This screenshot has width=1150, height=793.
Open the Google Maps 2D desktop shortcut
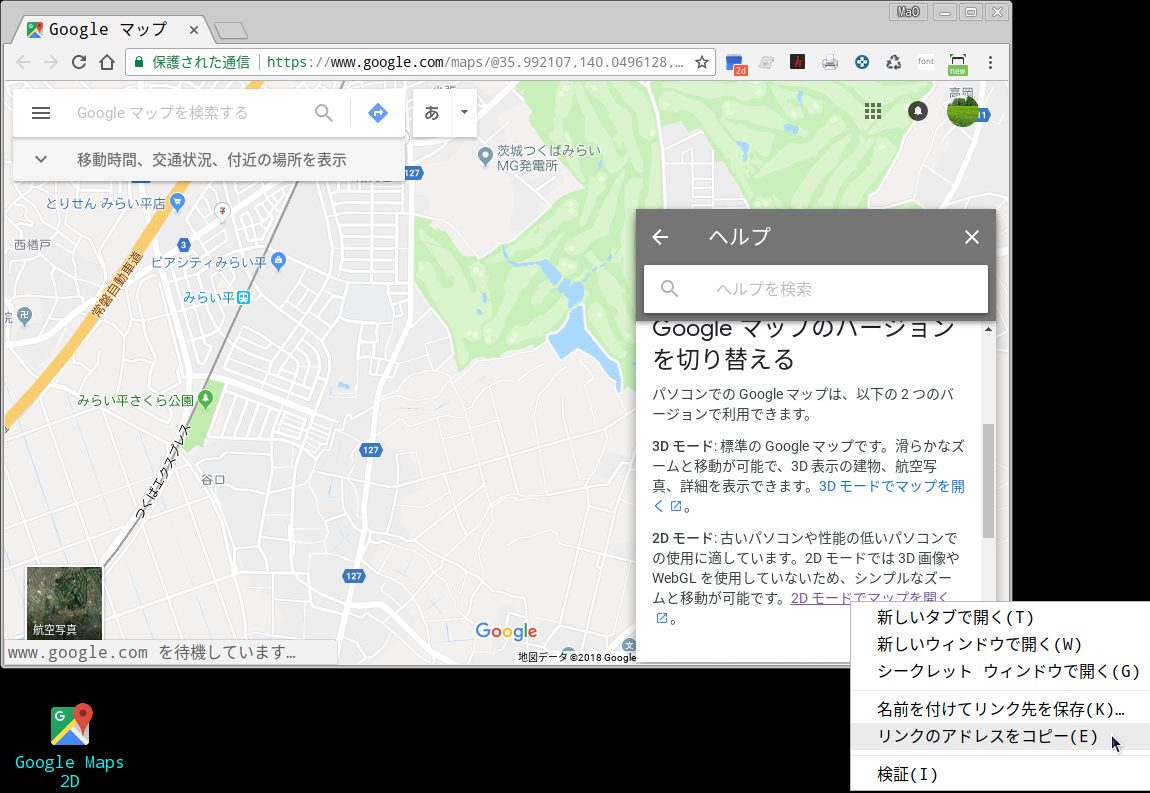tap(70, 745)
